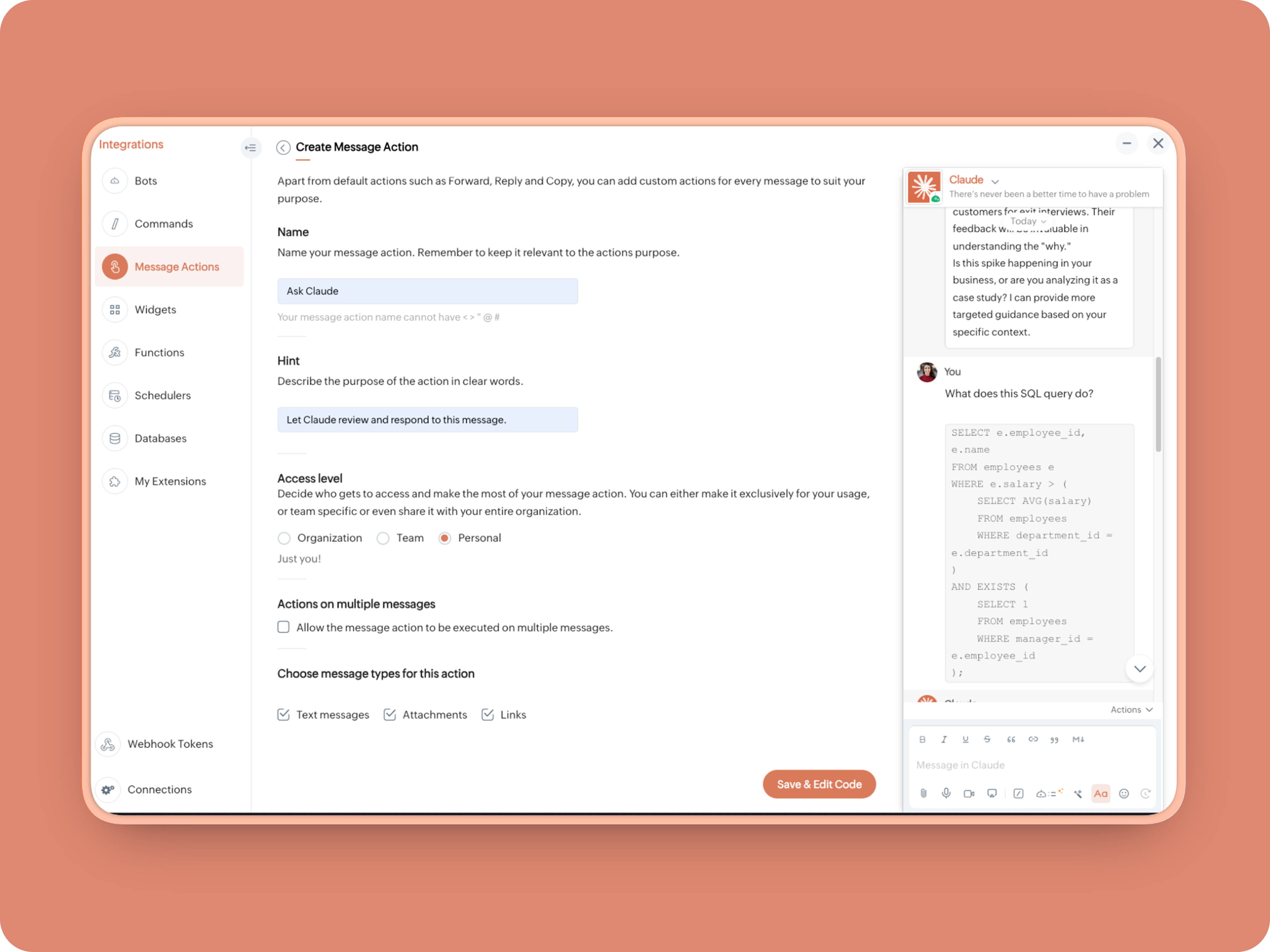Click Save & Edit Code button
This screenshot has height=952, width=1270.
[x=819, y=784]
